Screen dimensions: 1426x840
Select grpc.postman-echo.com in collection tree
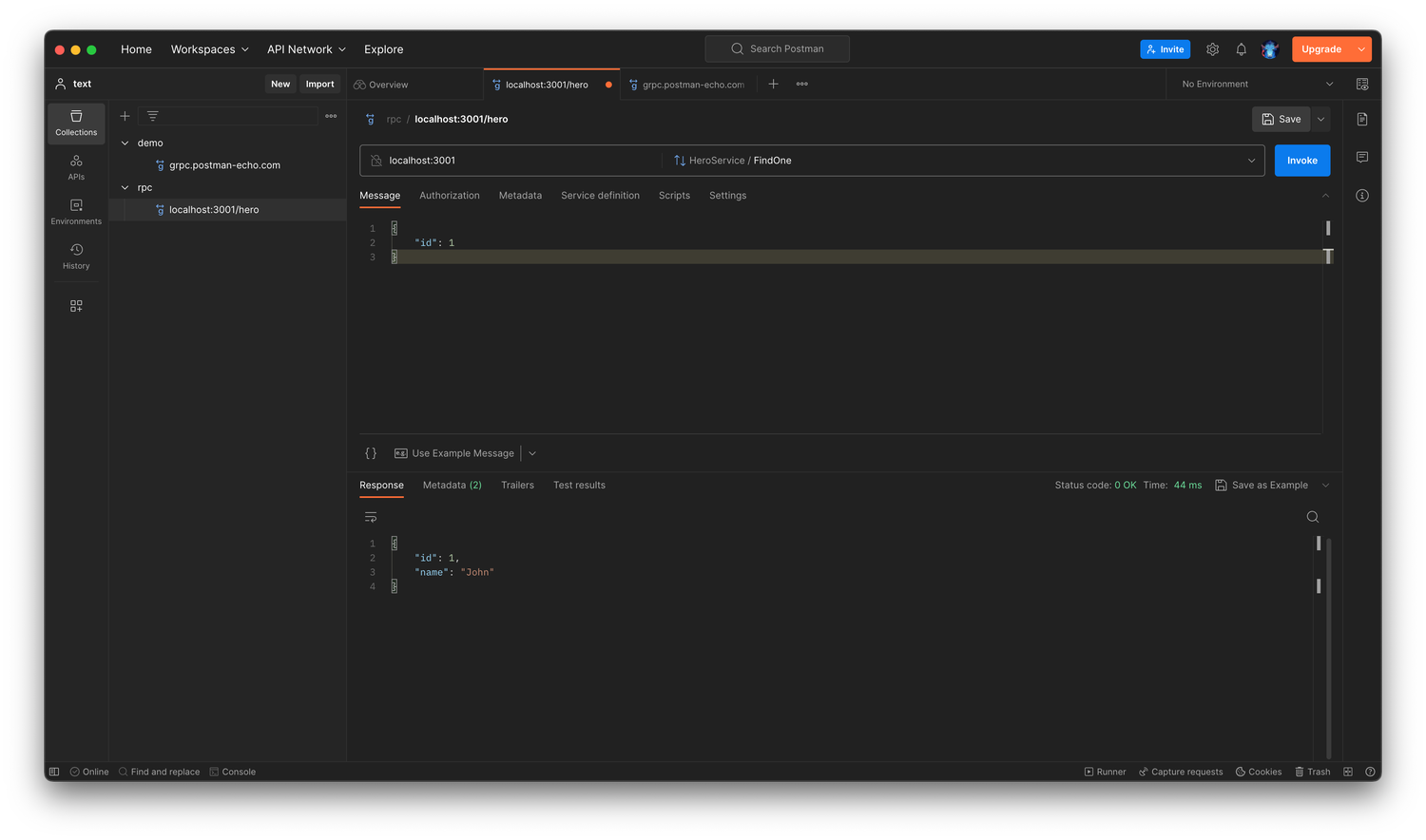click(224, 165)
